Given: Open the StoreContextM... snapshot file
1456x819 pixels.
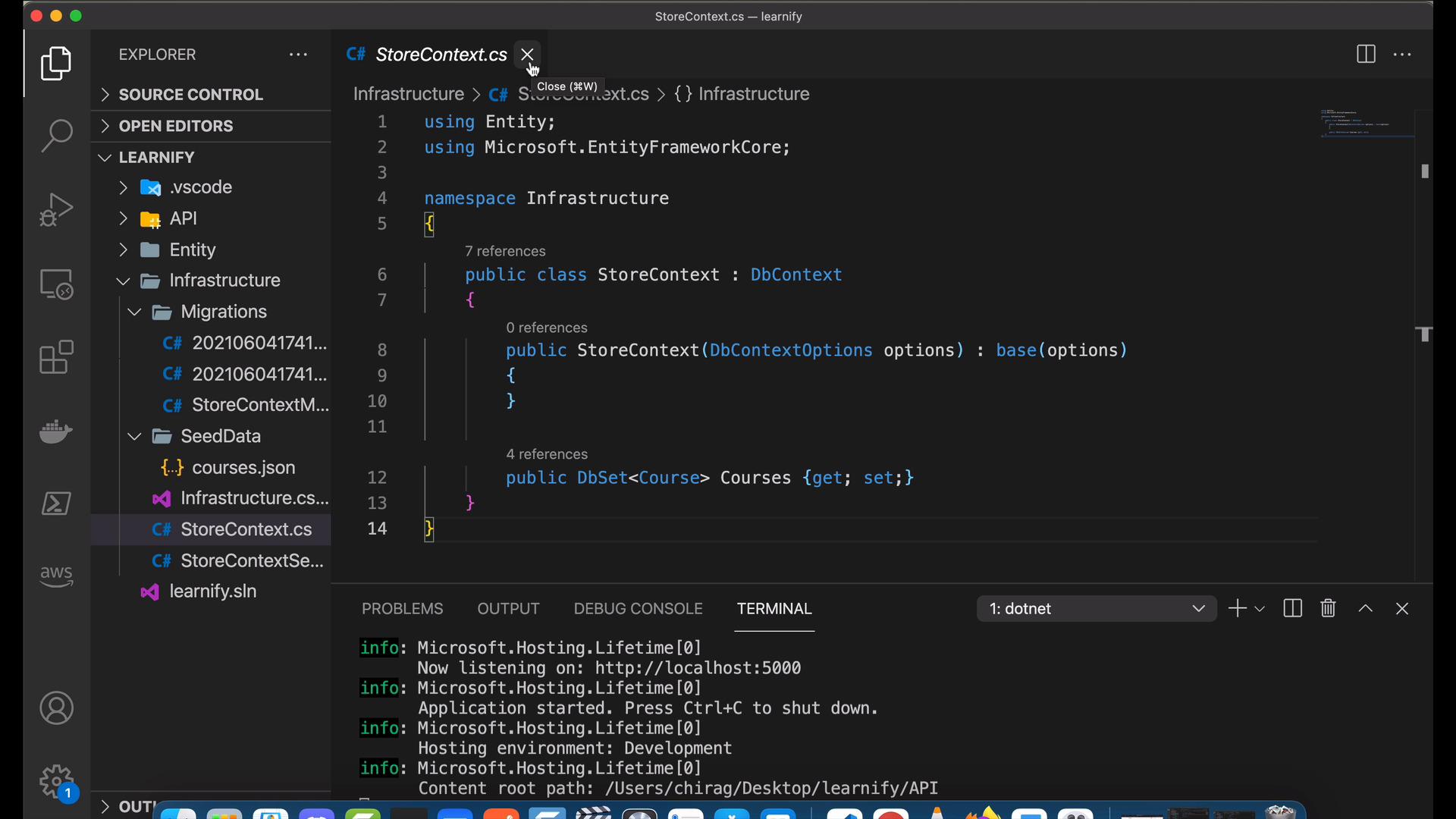Looking at the screenshot, I should [211, 405].
